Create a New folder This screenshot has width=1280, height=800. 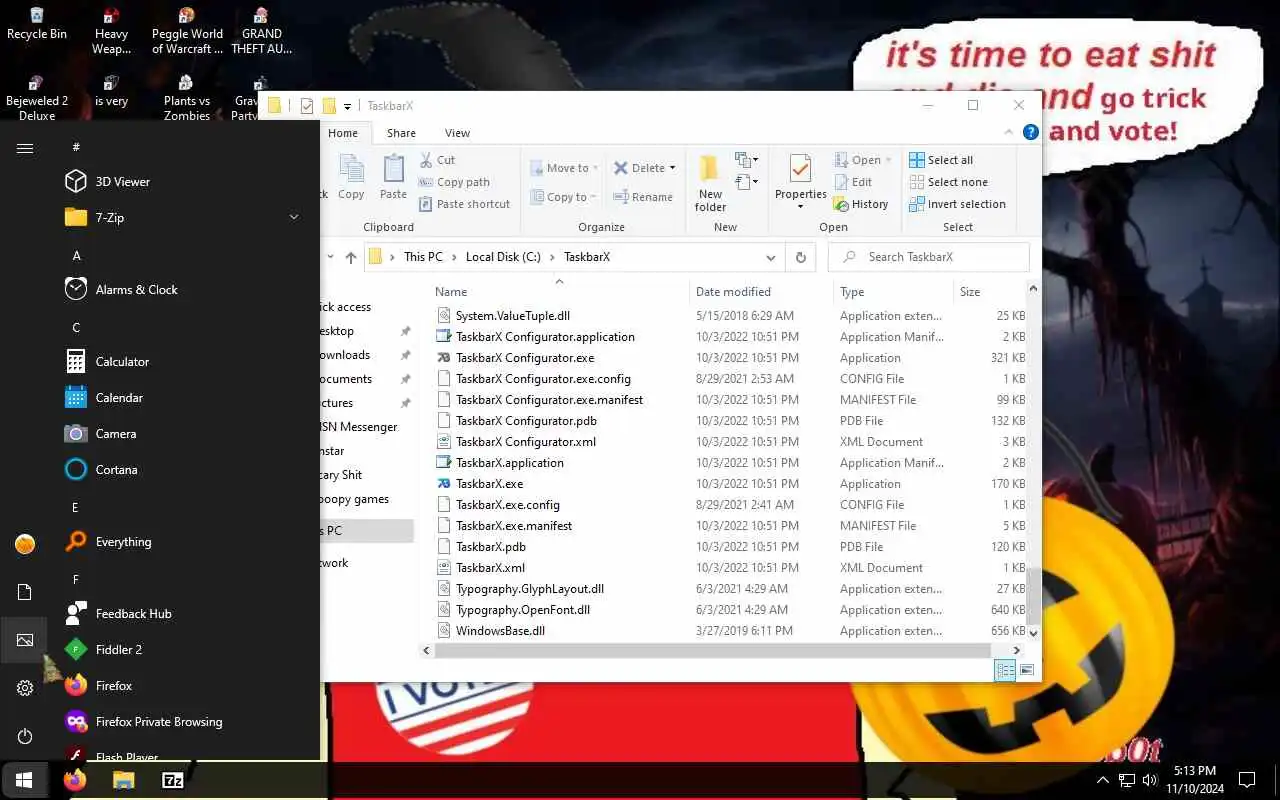(710, 183)
